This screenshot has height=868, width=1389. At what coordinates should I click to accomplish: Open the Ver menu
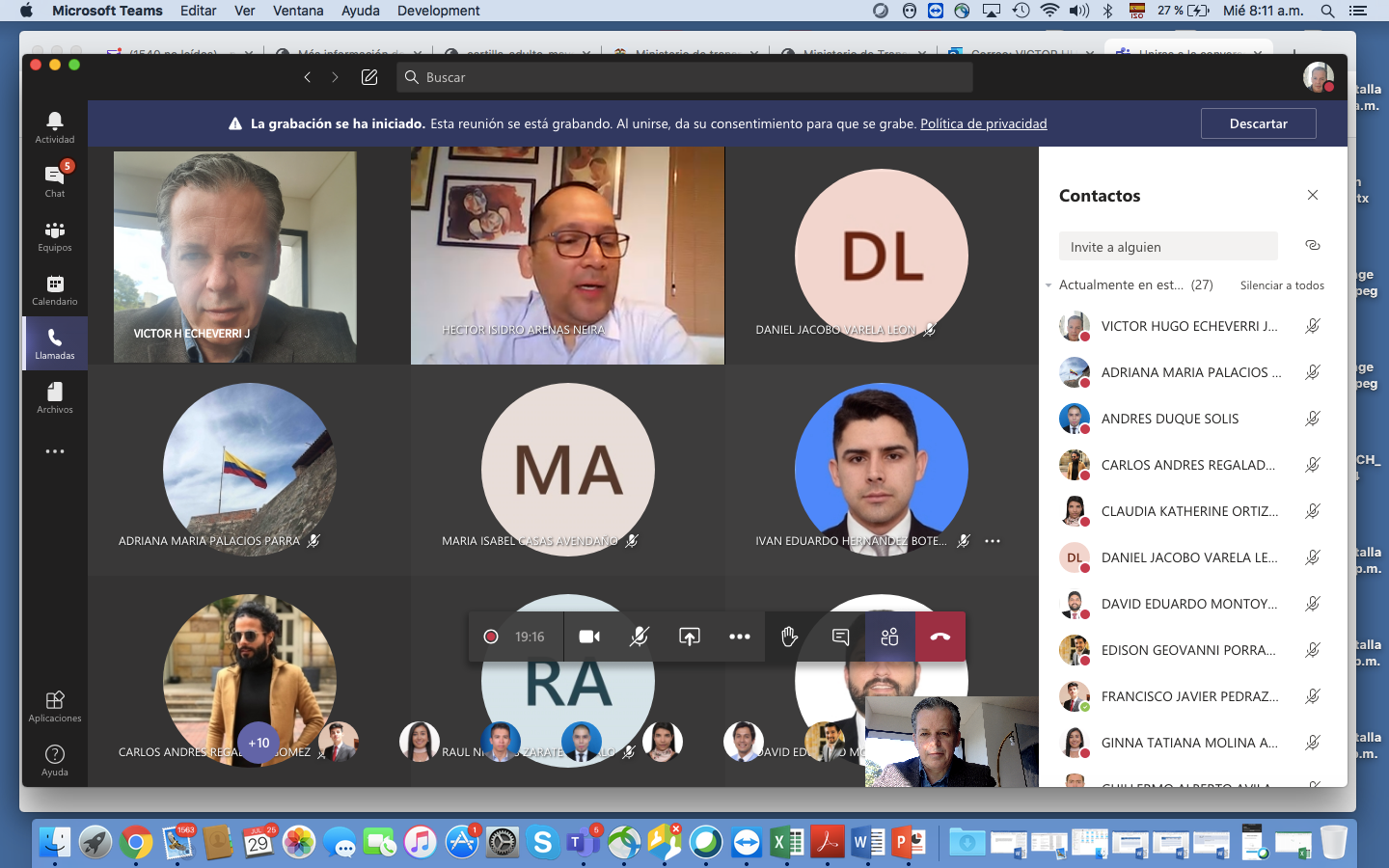pyautogui.click(x=245, y=11)
